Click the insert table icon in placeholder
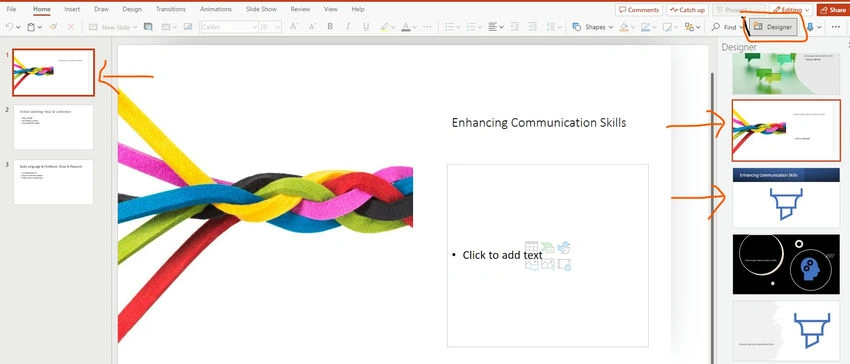This screenshot has width=850, height=364. click(x=531, y=247)
